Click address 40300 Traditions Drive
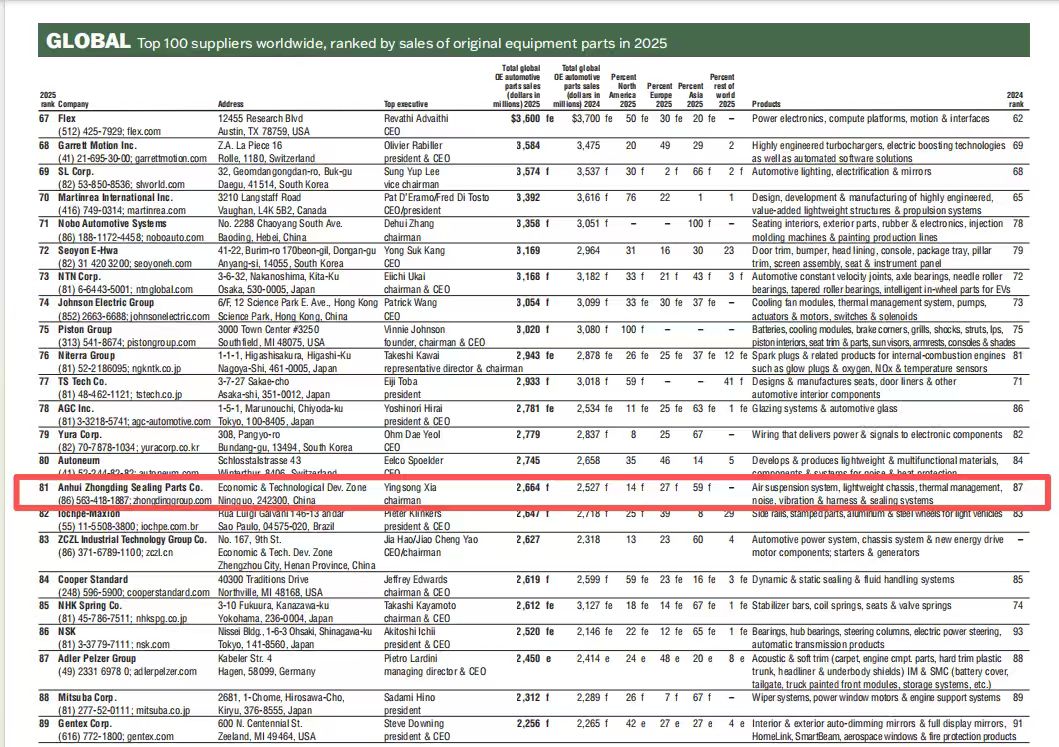The width and height of the screenshot is (1059, 747). tap(265, 579)
